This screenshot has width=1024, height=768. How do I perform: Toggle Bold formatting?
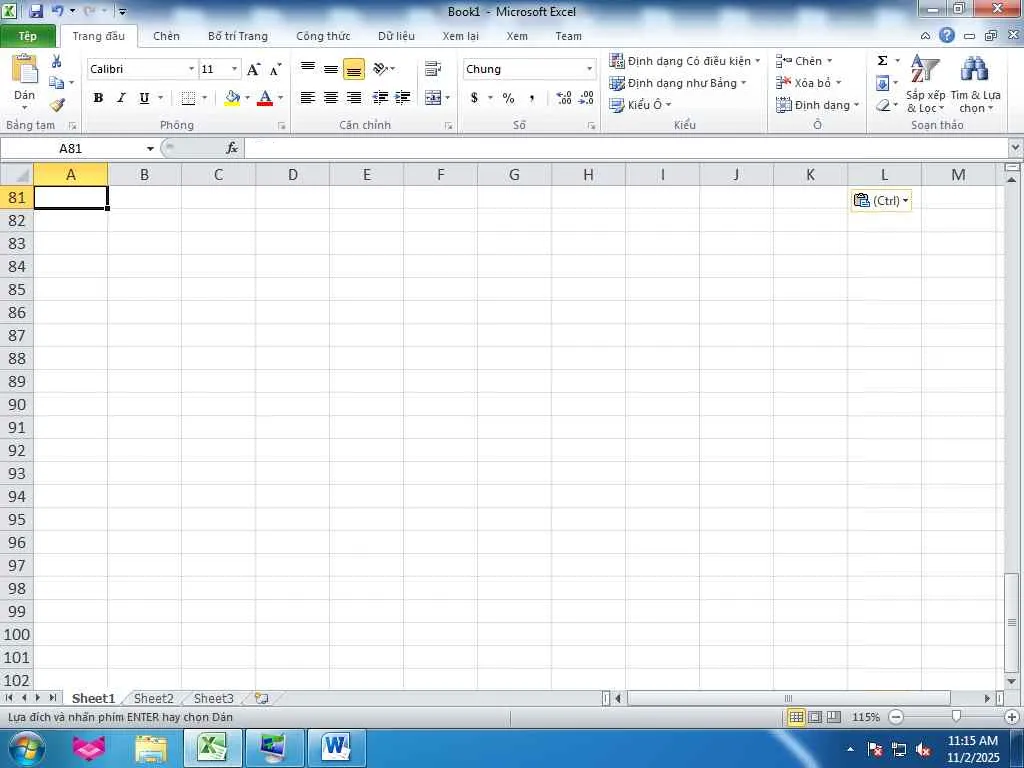click(x=98, y=98)
